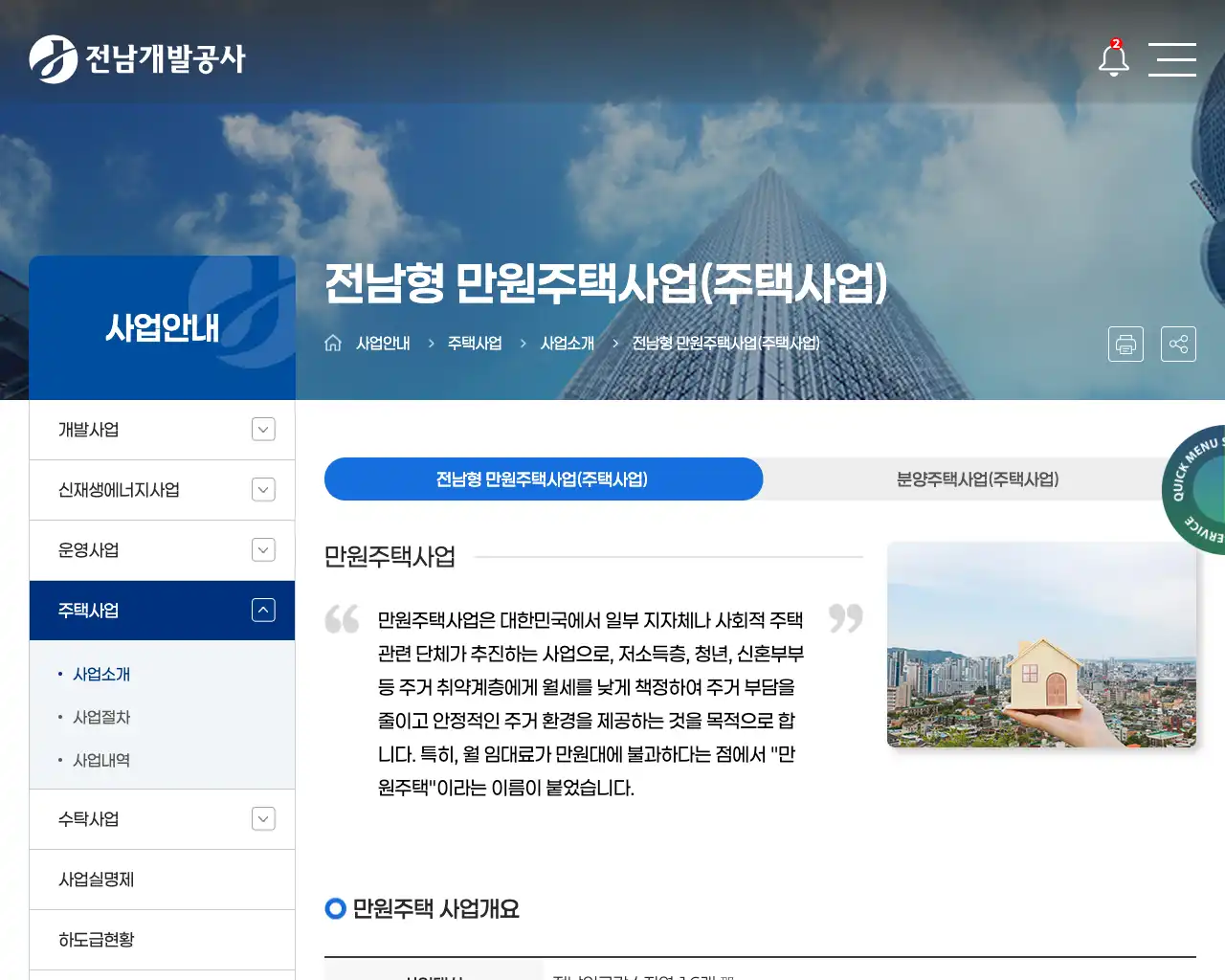Viewport: 1225px width, 980px height.
Task: Click the 사업소개 breadcrumb link
Action: coord(568,343)
